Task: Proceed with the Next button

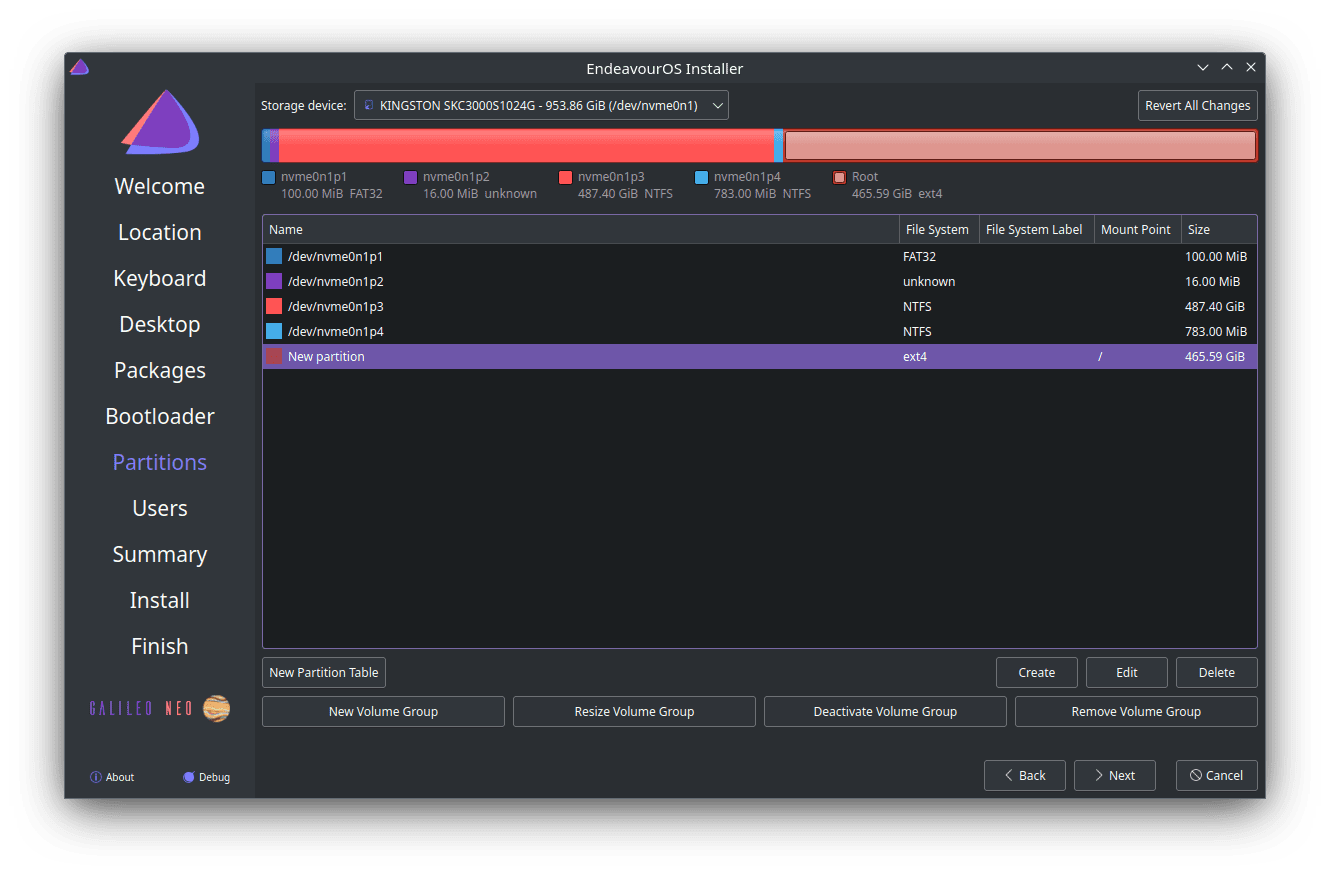Action: (1115, 775)
